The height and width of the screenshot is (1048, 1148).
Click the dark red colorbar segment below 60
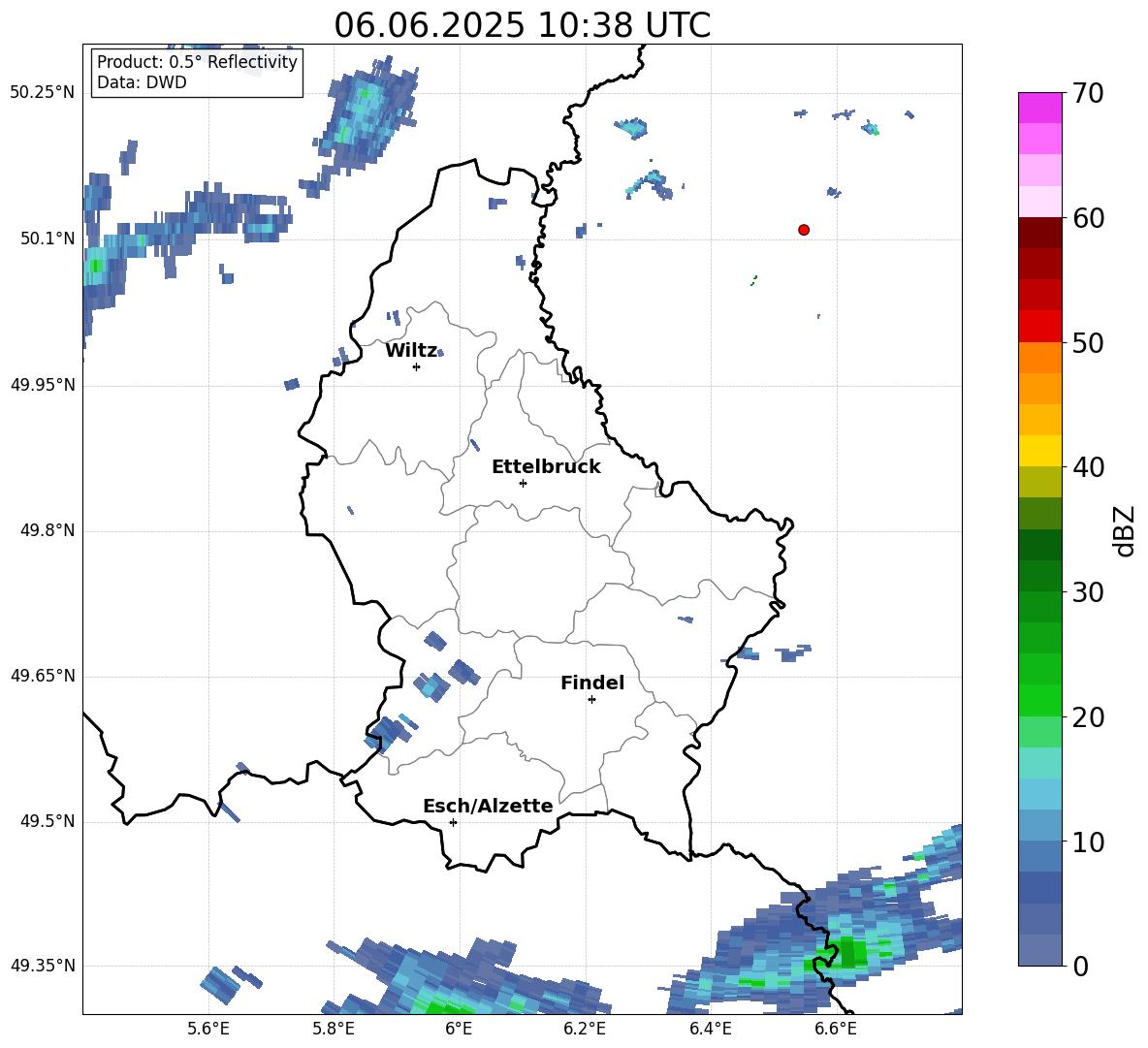[1039, 233]
